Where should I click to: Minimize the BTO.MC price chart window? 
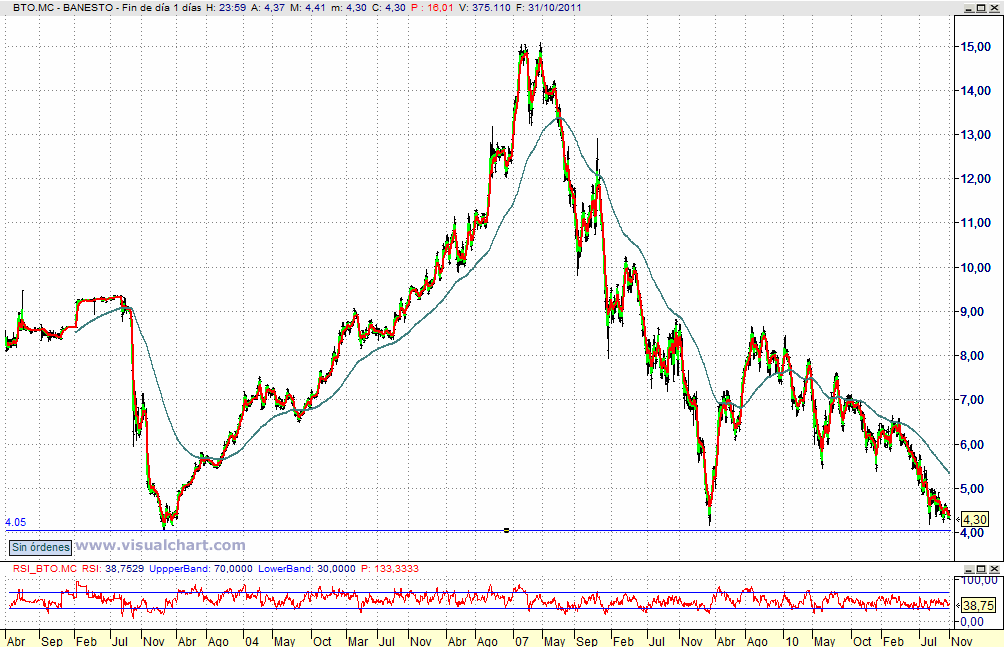point(970,8)
